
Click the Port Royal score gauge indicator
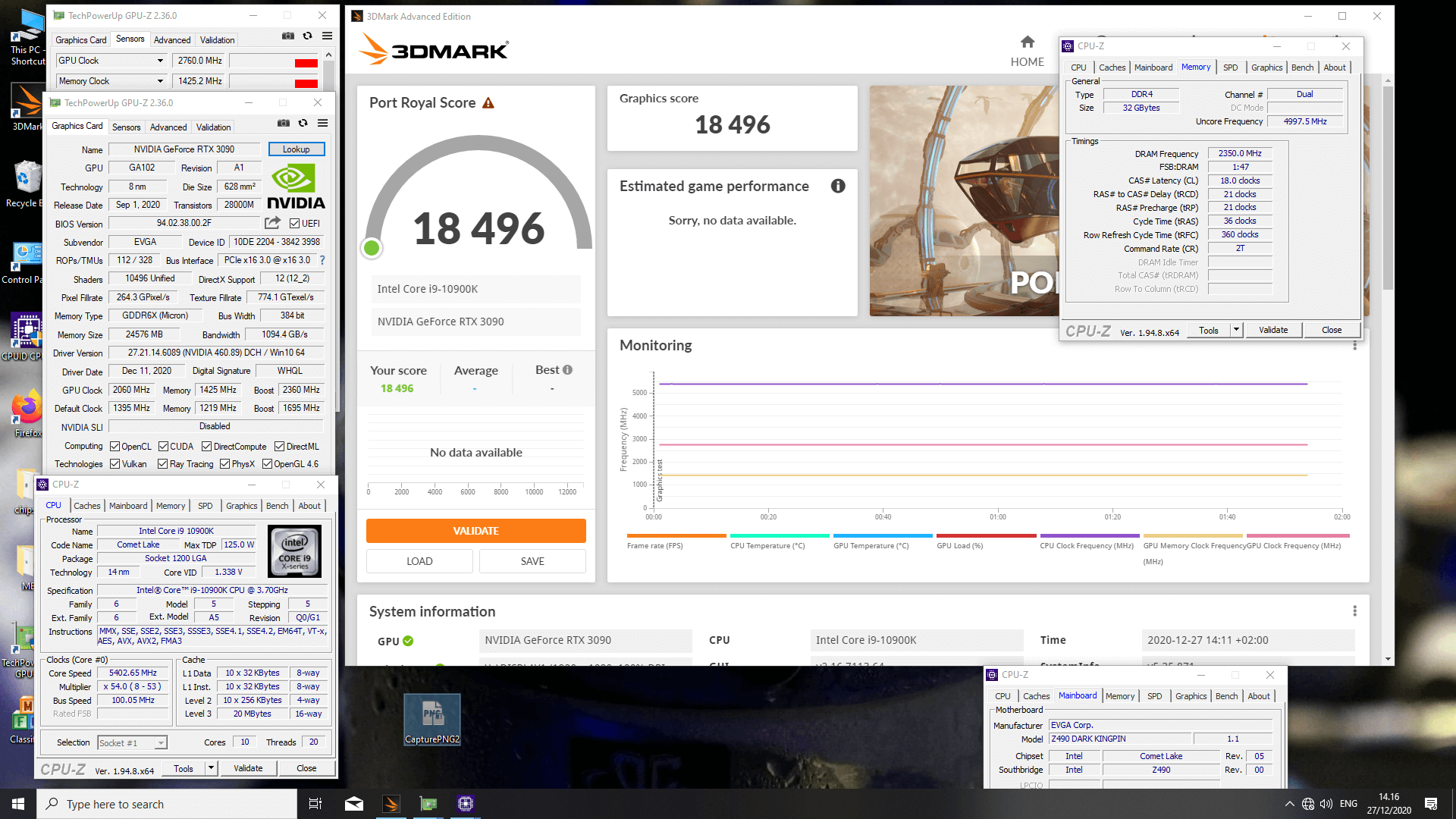coord(372,248)
